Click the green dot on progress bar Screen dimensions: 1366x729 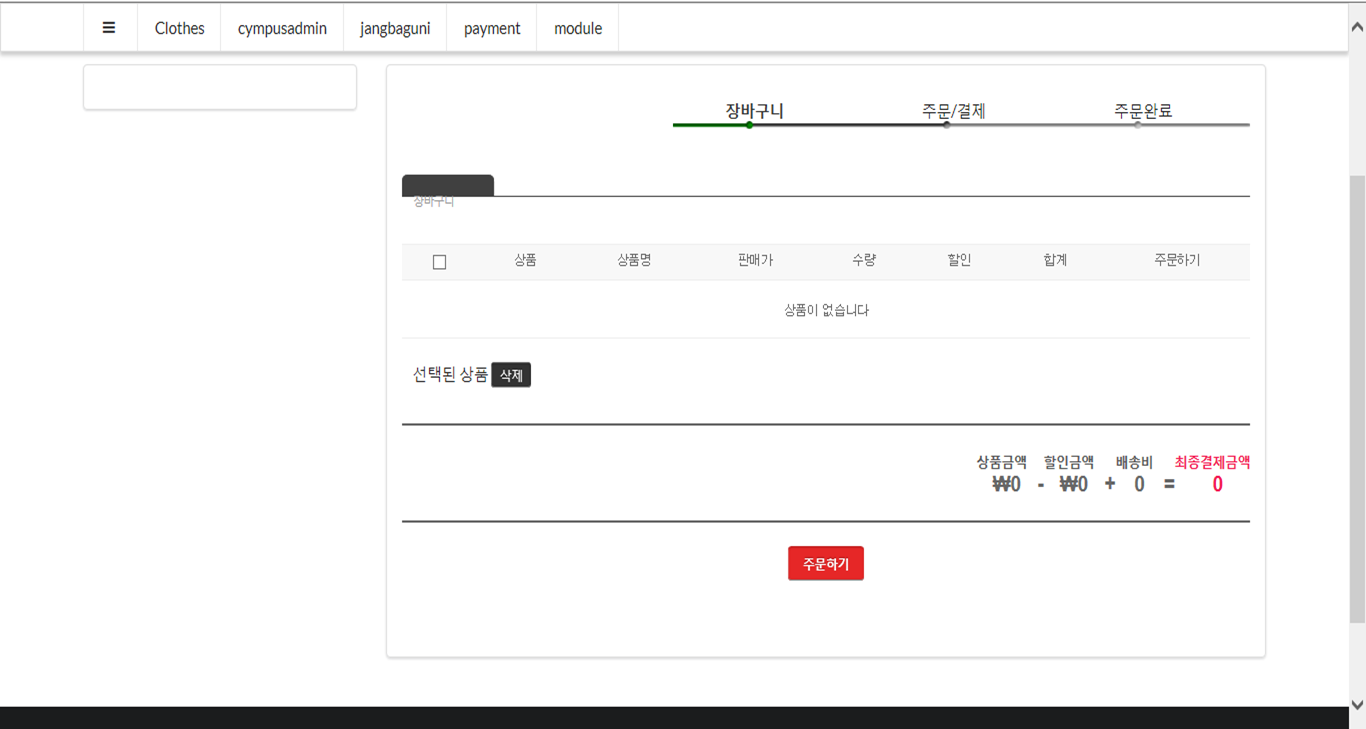point(749,125)
